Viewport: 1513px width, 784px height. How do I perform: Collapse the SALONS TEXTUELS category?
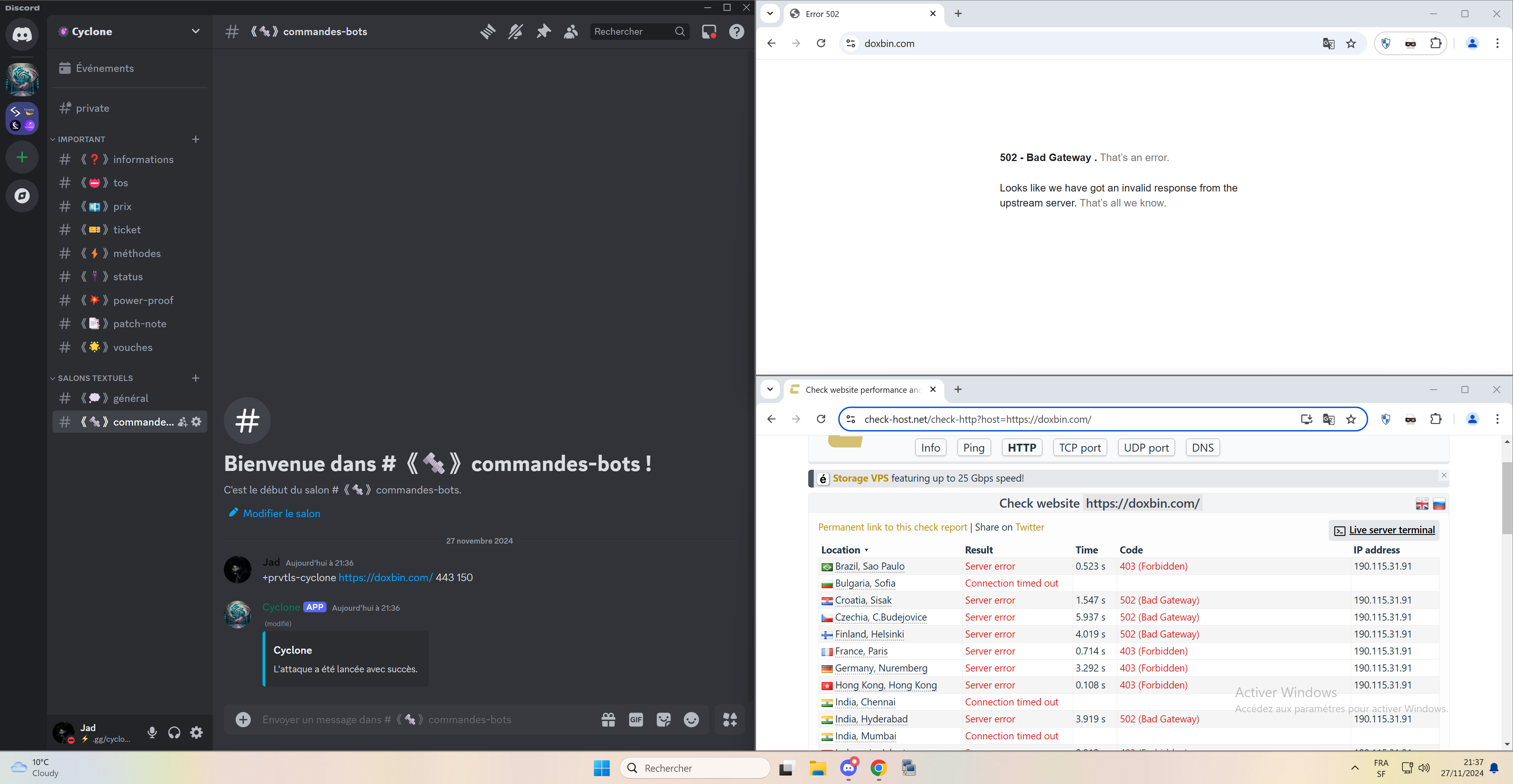(x=95, y=378)
